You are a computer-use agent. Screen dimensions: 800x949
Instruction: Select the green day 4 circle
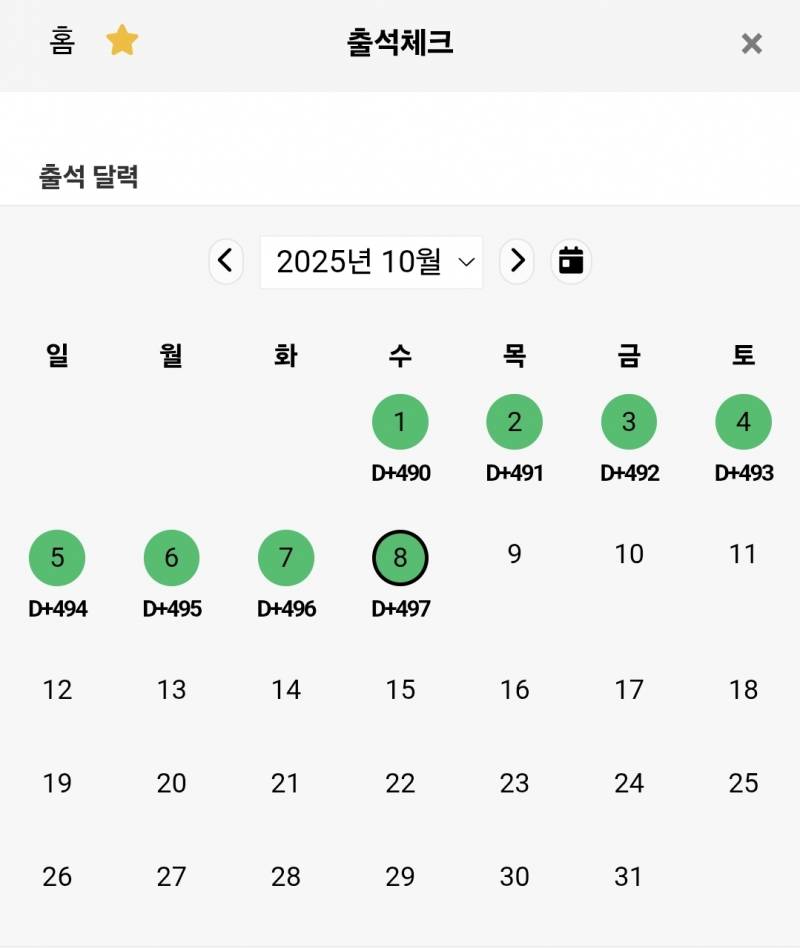pos(743,422)
